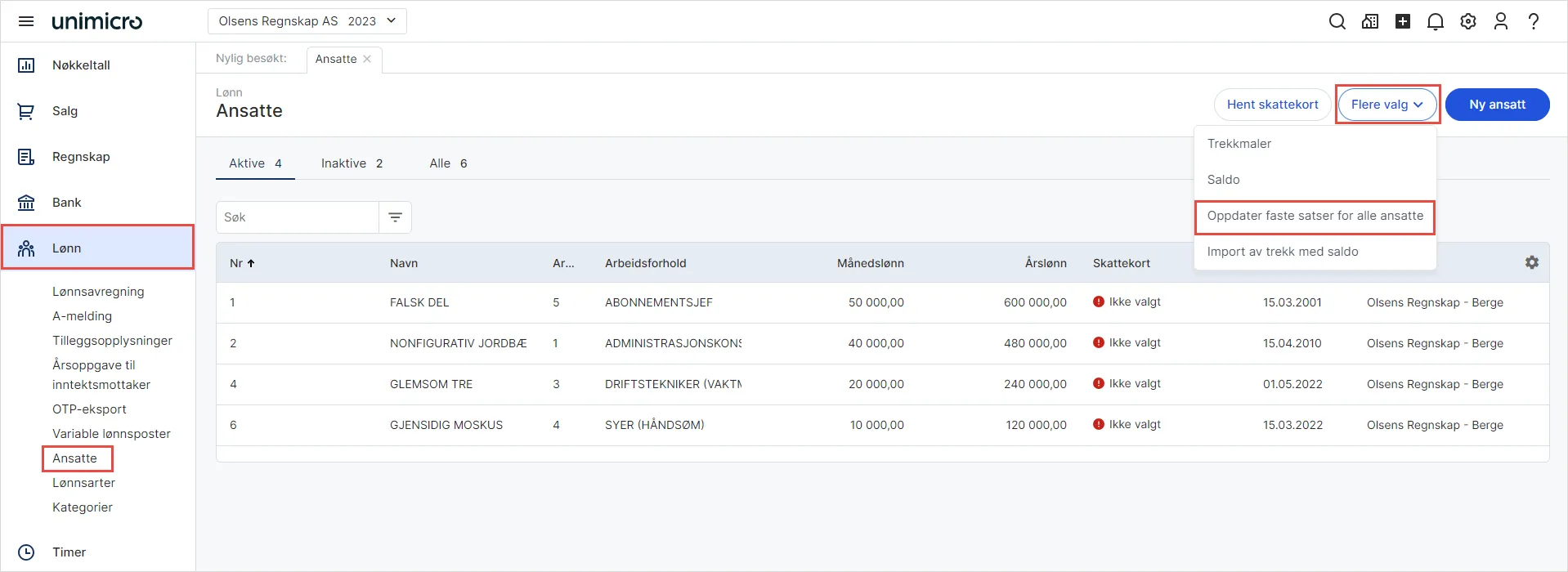Sort by Månedslønn column header
1568x572 pixels.
pyautogui.click(x=870, y=263)
